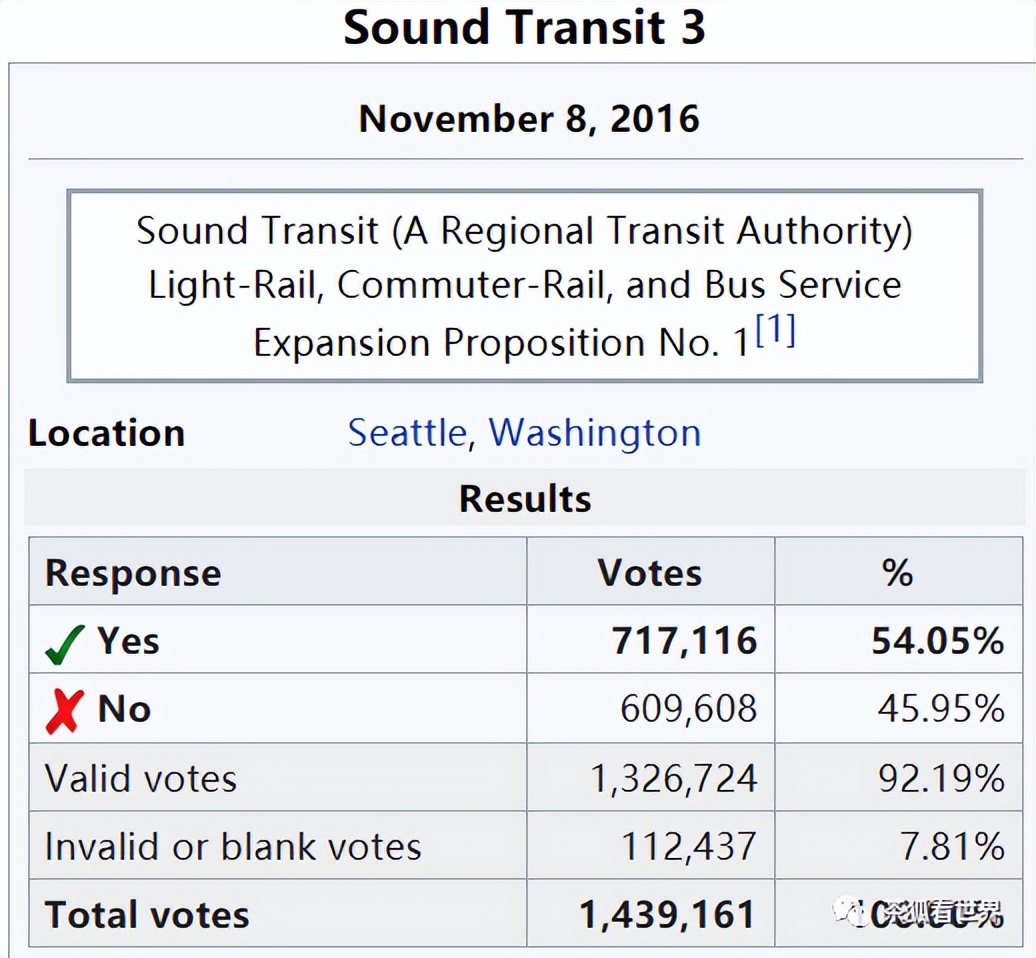The height and width of the screenshot is (958, 1036).
Task: Click the Valid votes total 1,326,724
Action: pos(674,778)
